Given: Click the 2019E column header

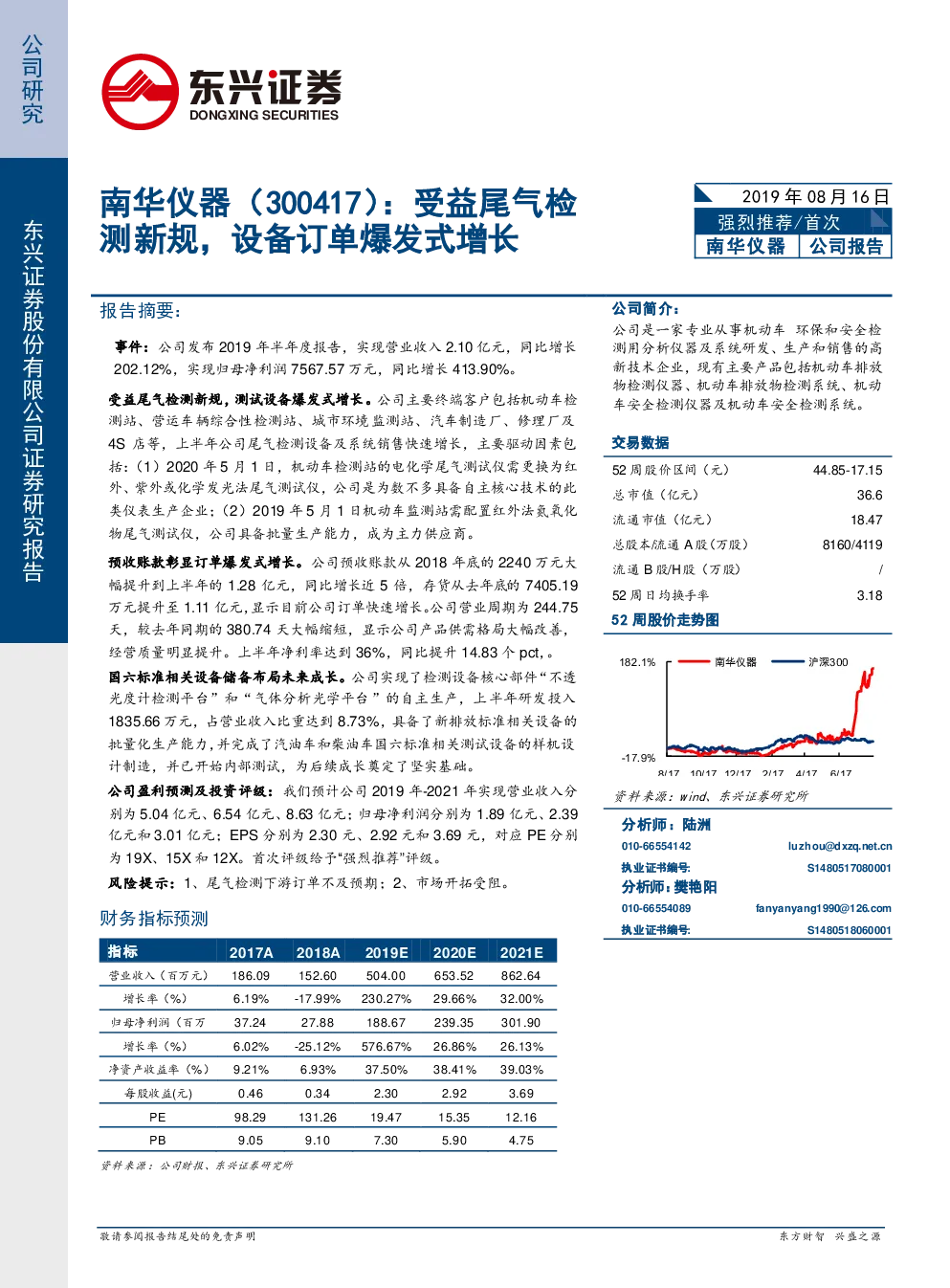Looking at the screenshot, I should [387, 952].
